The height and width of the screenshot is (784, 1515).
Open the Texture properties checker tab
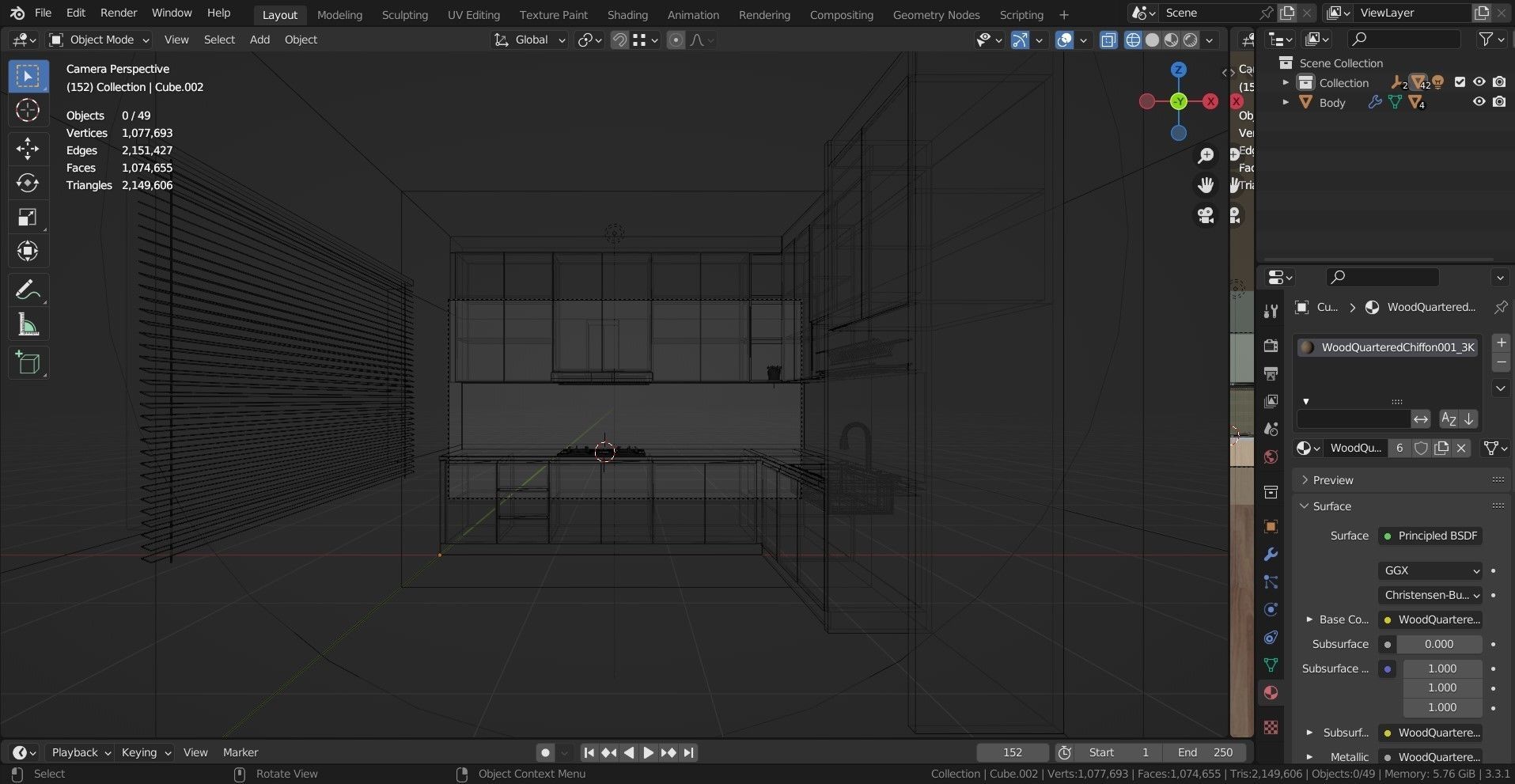[1271, 727]
